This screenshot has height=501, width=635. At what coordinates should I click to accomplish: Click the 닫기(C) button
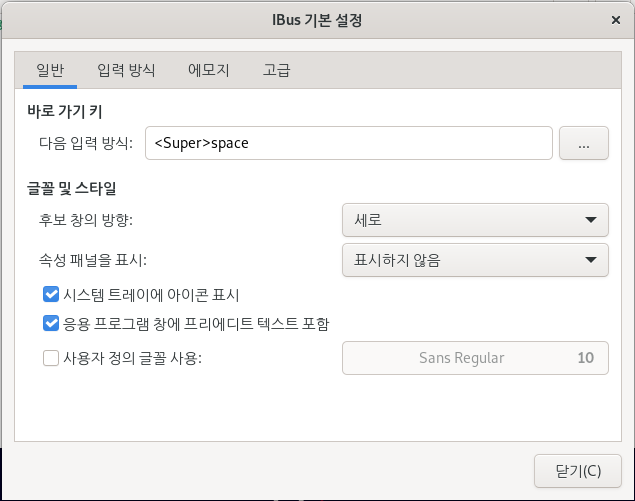point(577,471)
